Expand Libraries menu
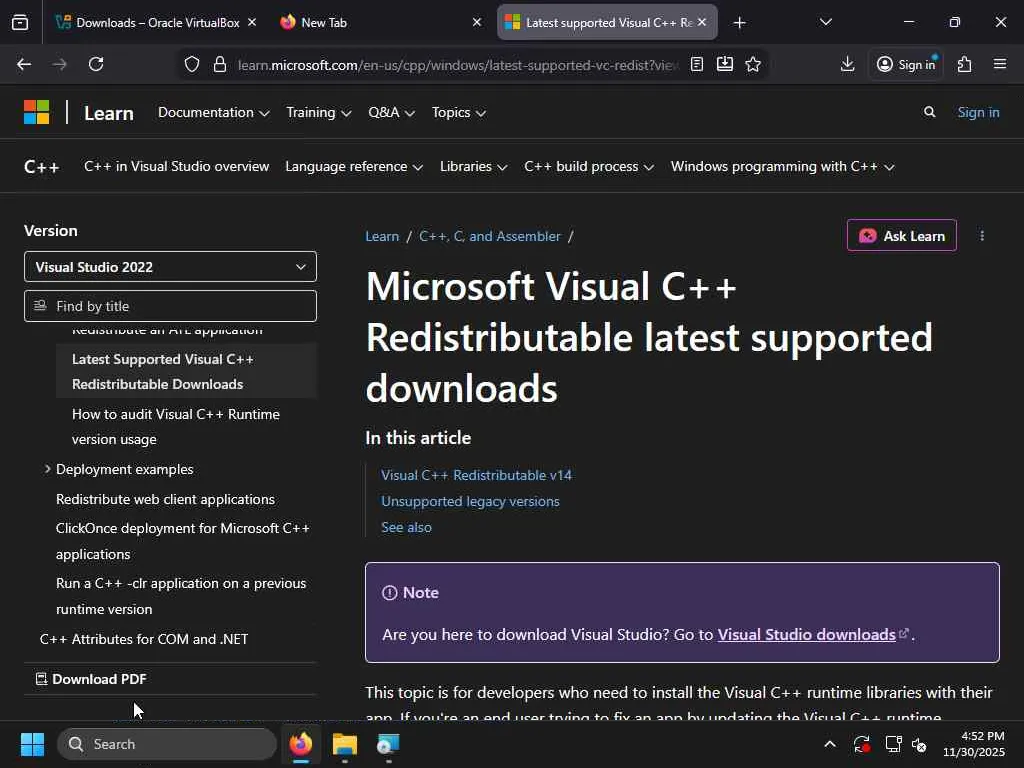Screen dimensions: 1024x768 point(473,167)
